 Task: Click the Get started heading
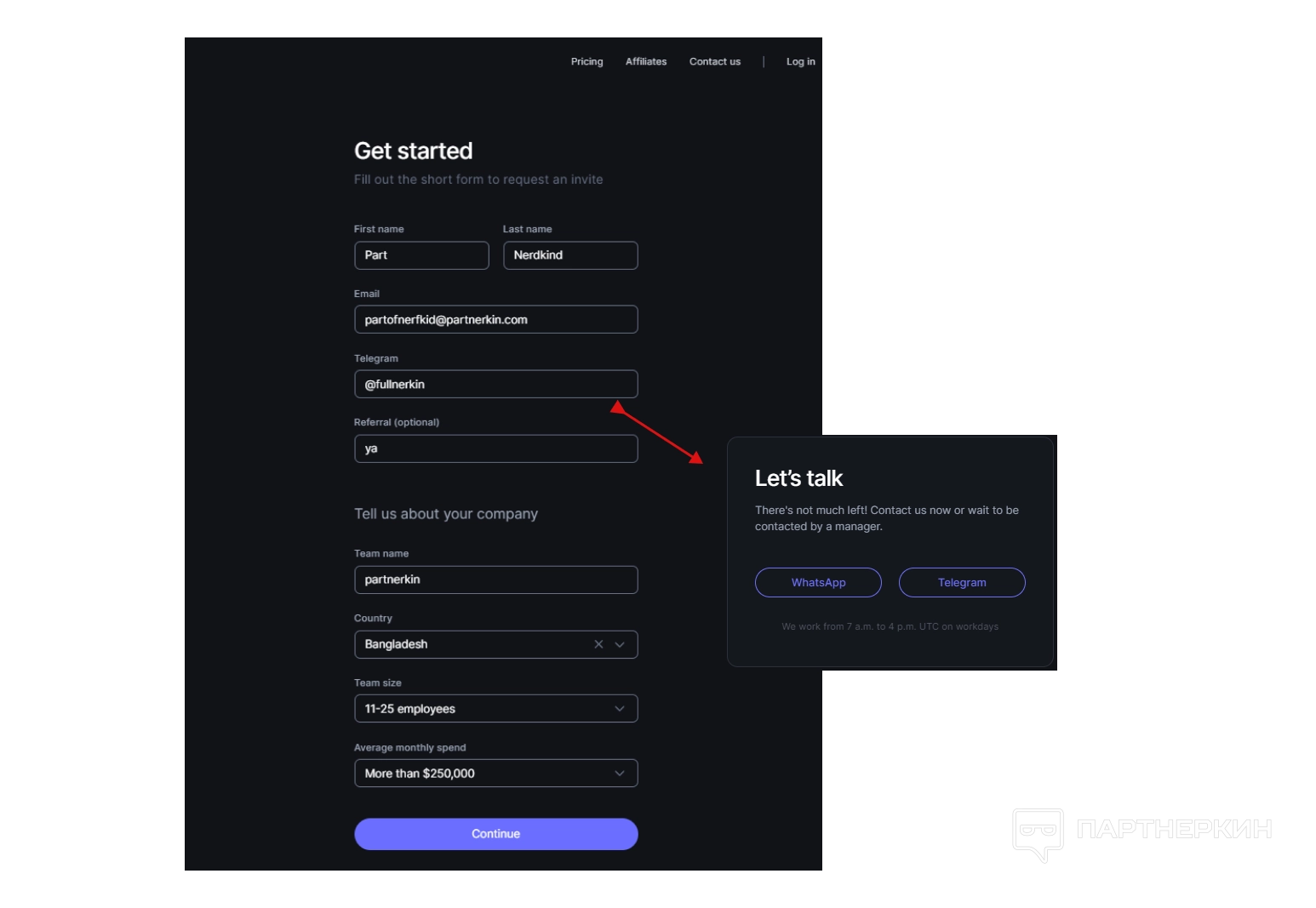413,151
